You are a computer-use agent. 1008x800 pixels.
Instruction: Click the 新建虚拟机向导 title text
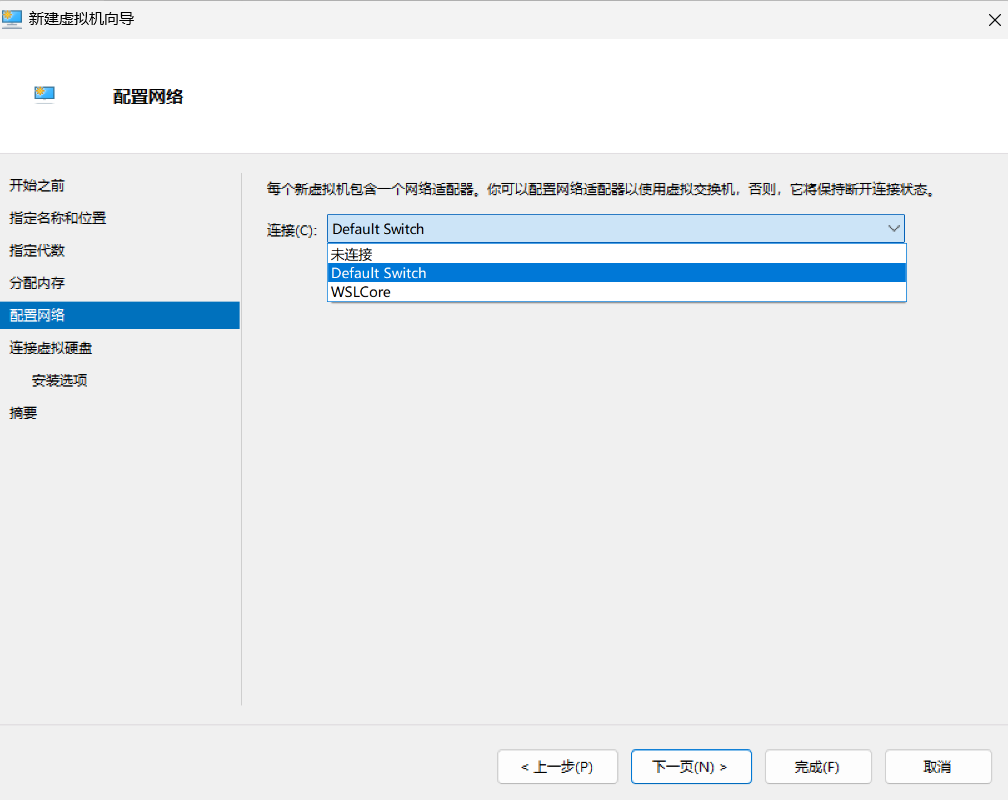point(82,19)
